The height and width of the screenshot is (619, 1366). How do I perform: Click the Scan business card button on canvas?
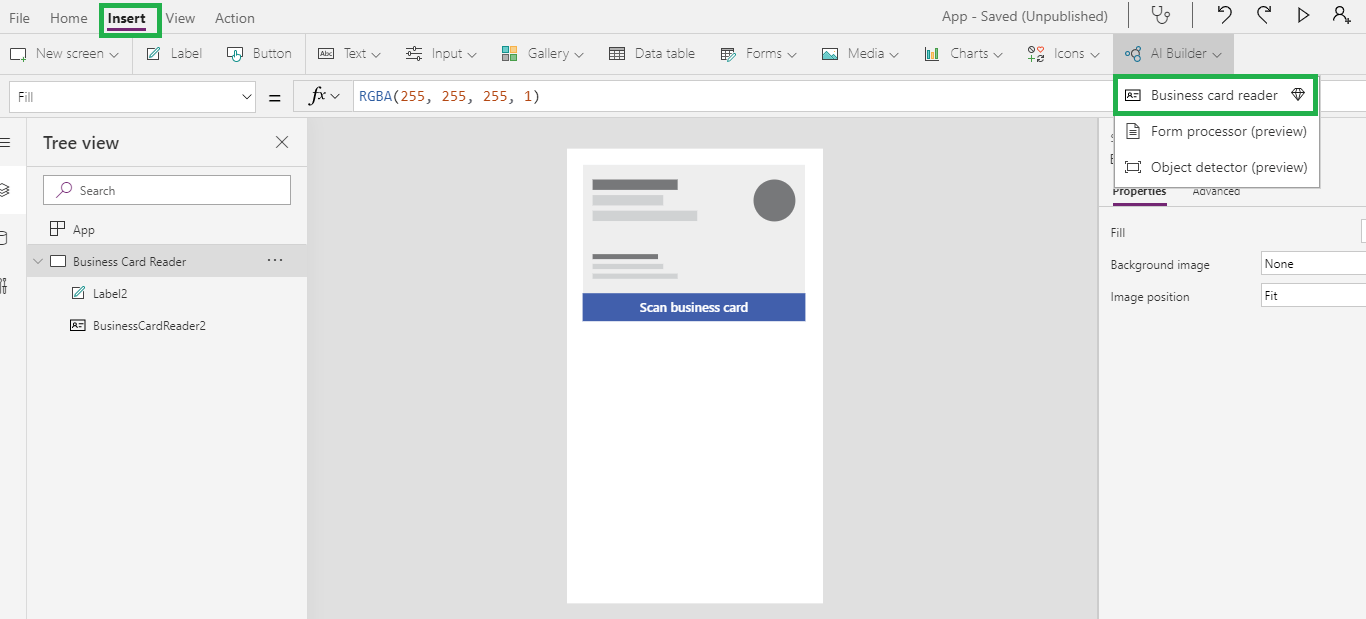pos(693,307)
